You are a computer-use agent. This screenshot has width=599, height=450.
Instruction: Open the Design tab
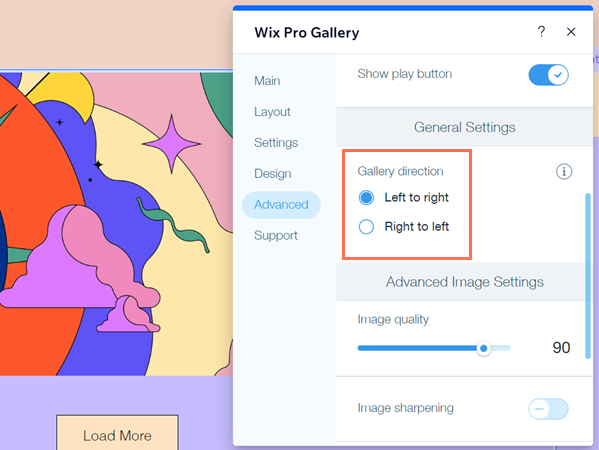coord(273,174)
